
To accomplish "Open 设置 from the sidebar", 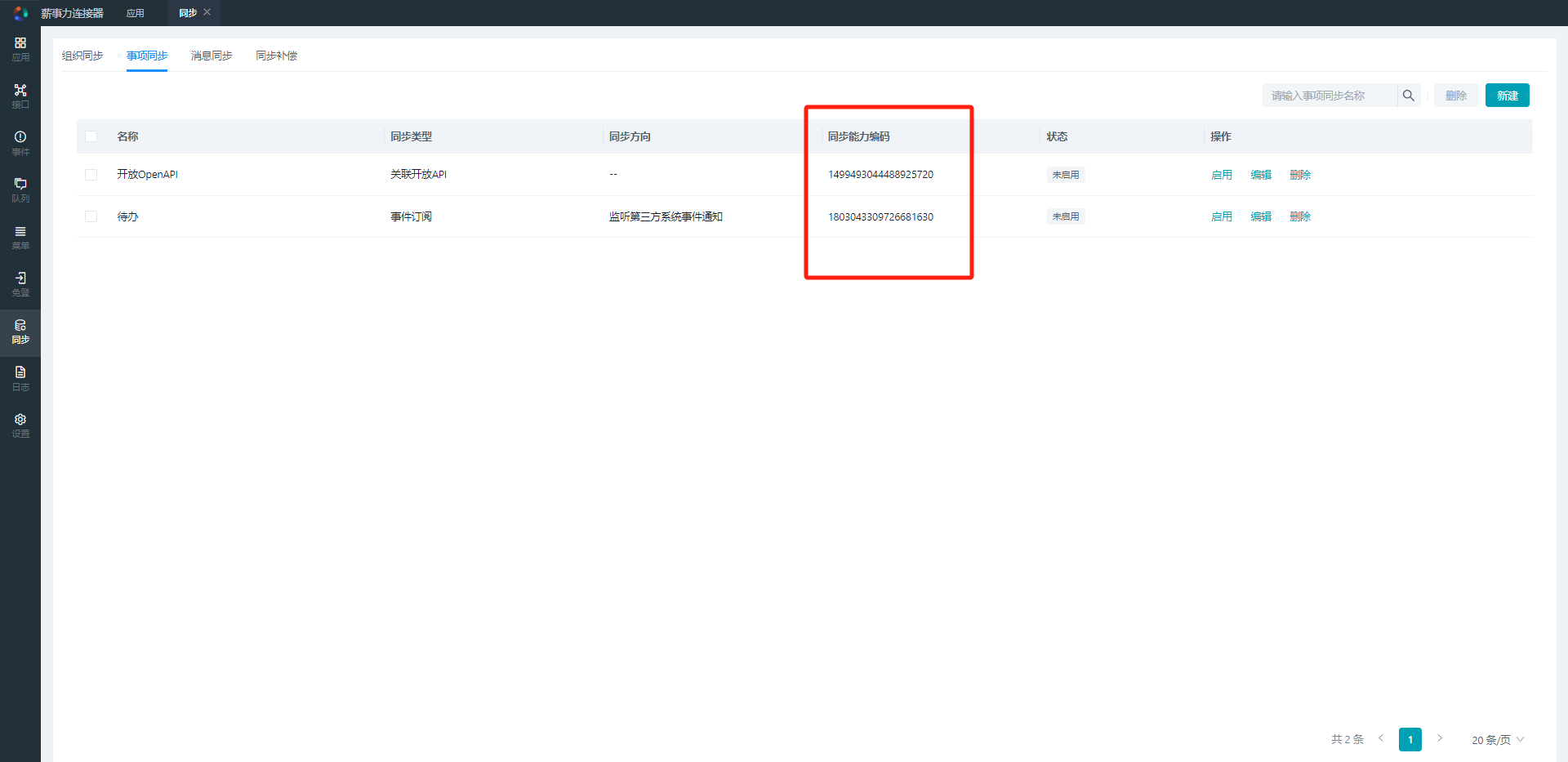I will 20,425.
